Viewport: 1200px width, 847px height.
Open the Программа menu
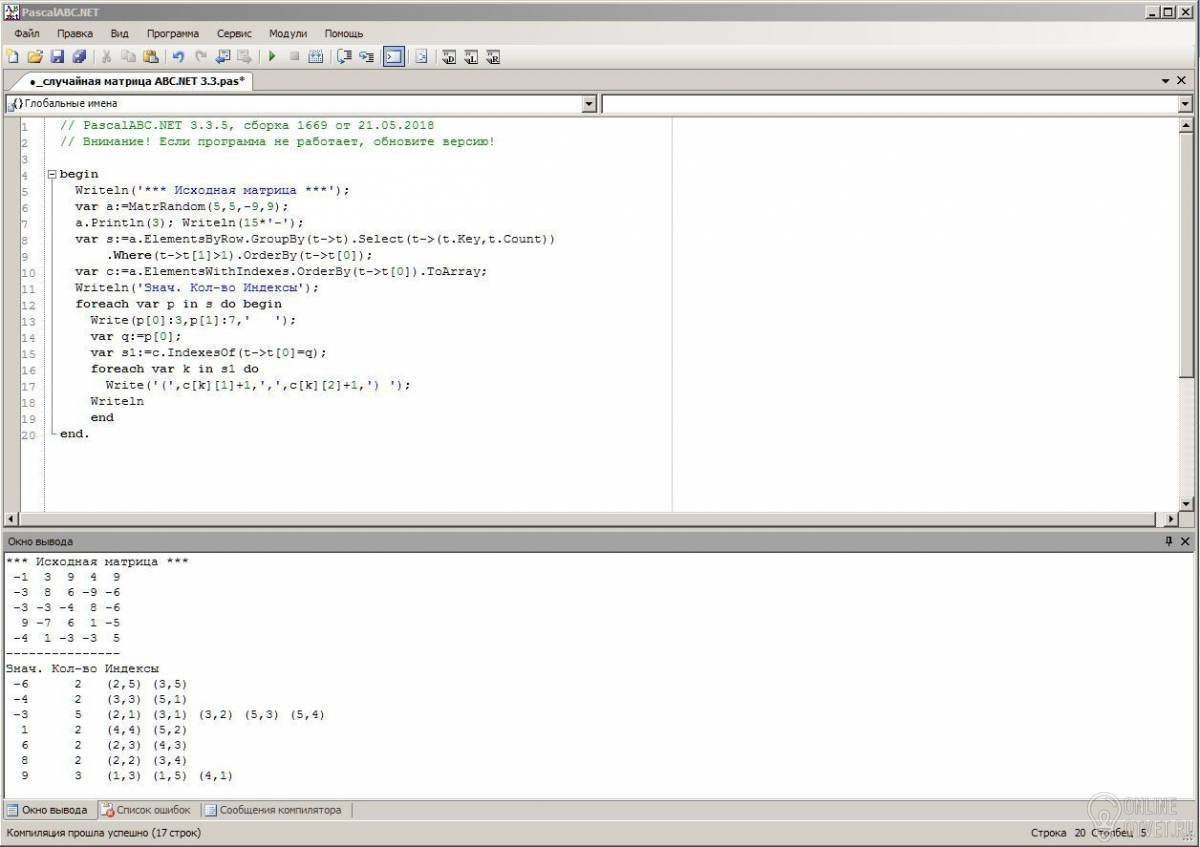[172, 33]
